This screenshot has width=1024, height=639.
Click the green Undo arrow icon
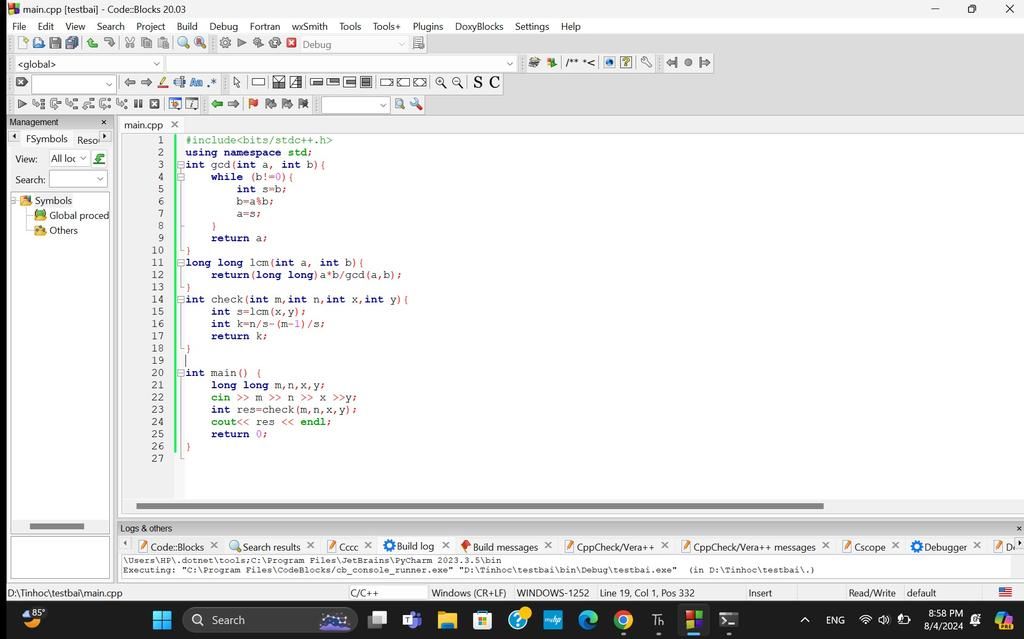[92, 43]
